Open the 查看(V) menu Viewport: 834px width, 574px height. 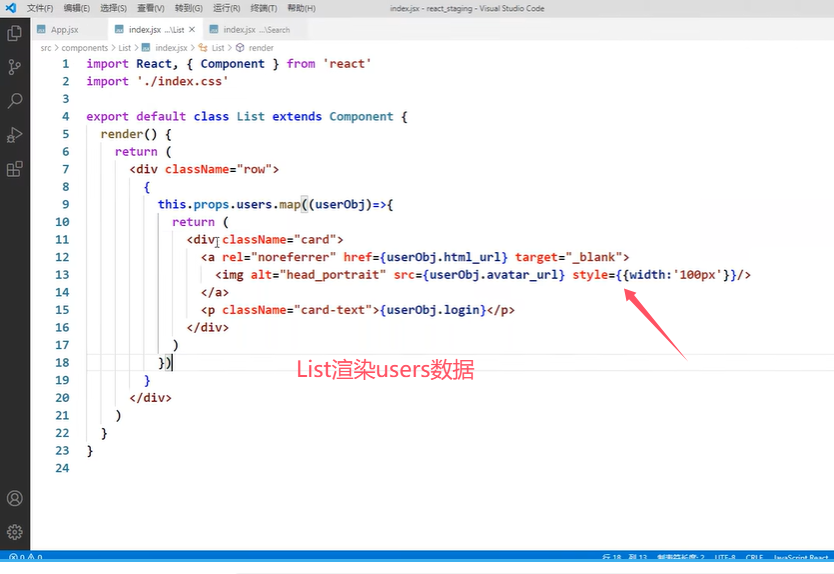click(x=151, y=8)
